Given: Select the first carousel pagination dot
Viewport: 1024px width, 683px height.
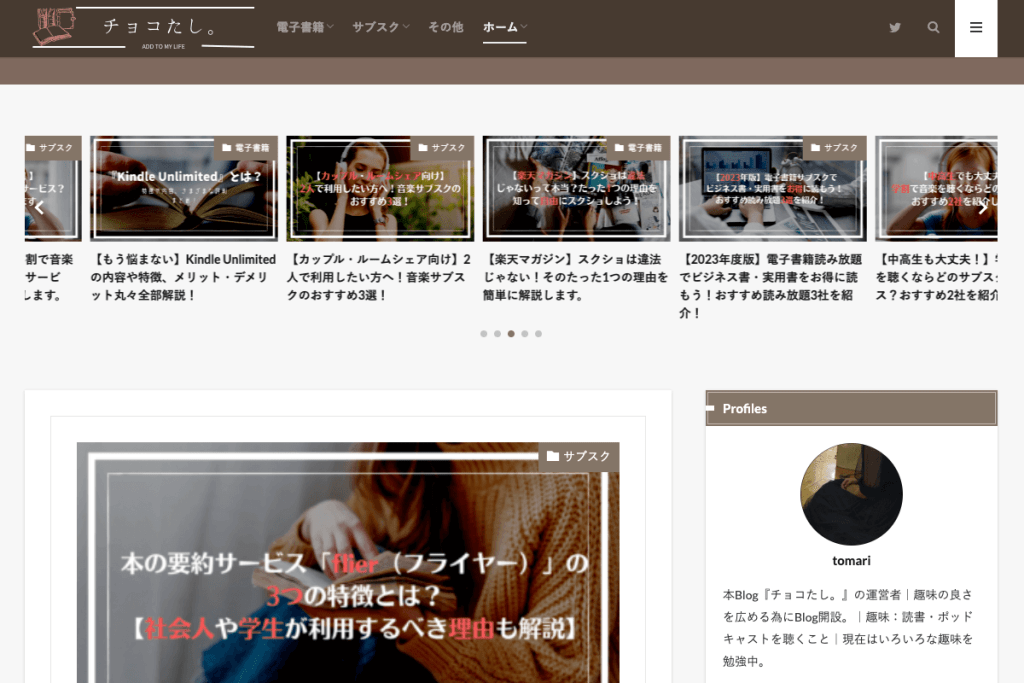Looking at the screenshot, I should pyautogui.click(x=483, y=334).
